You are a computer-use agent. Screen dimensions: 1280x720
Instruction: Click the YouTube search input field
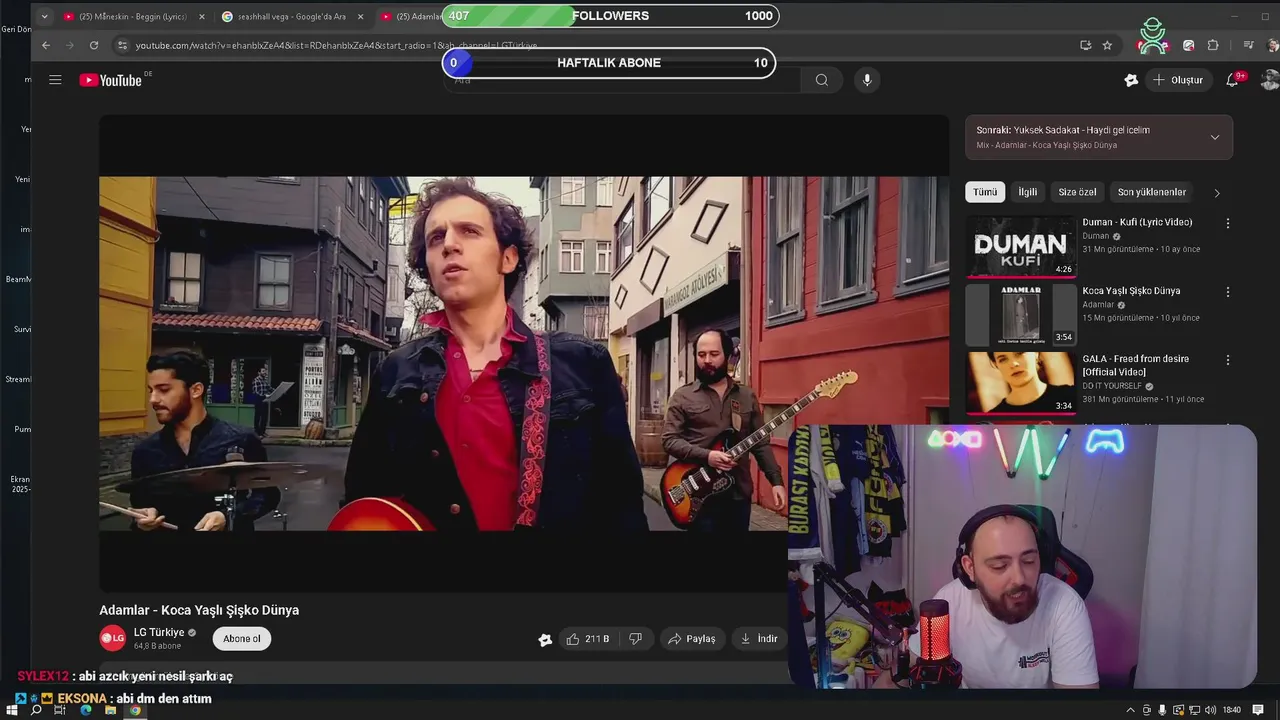tap(622, 80)
